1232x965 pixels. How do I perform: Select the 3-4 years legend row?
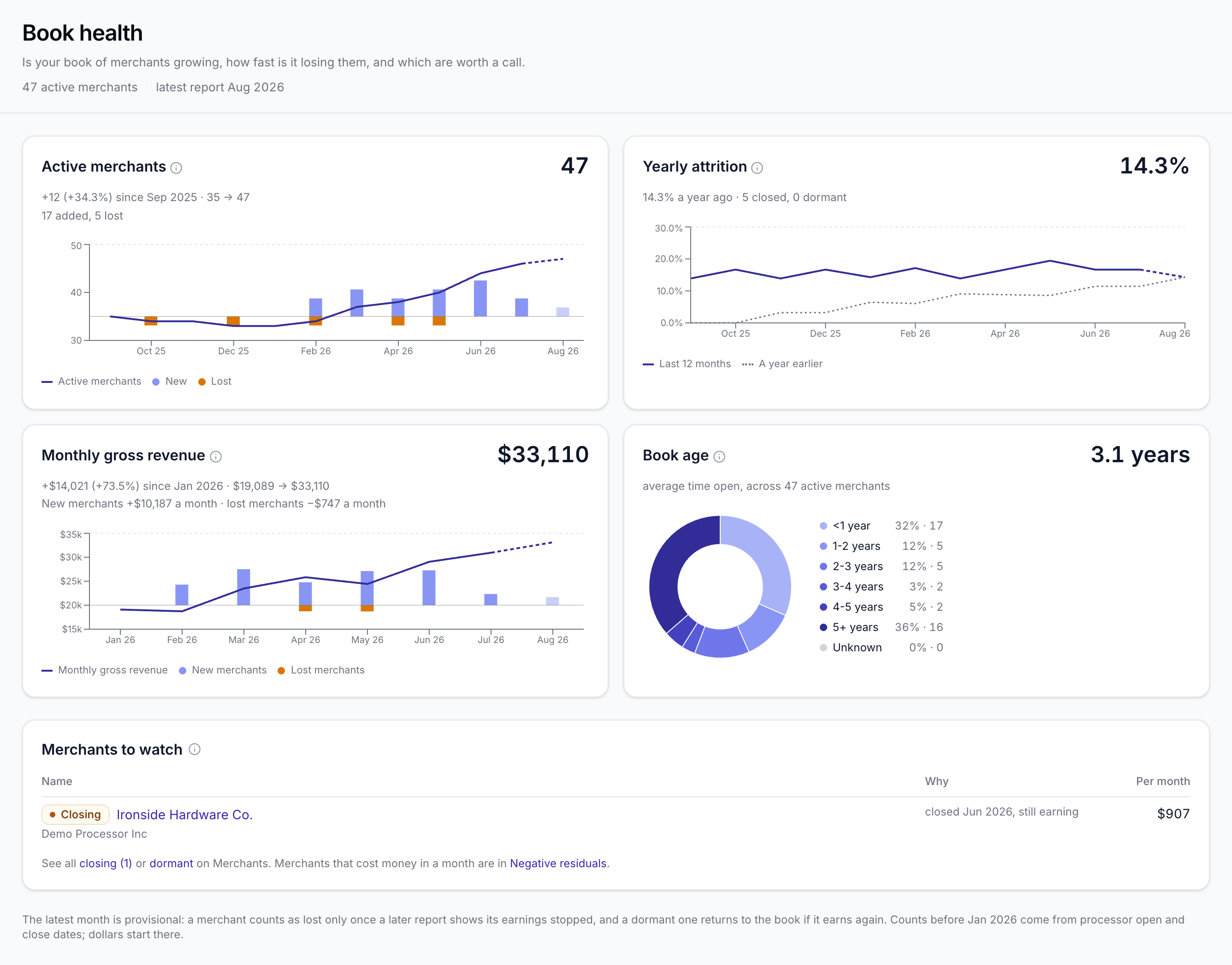[882, 586]
